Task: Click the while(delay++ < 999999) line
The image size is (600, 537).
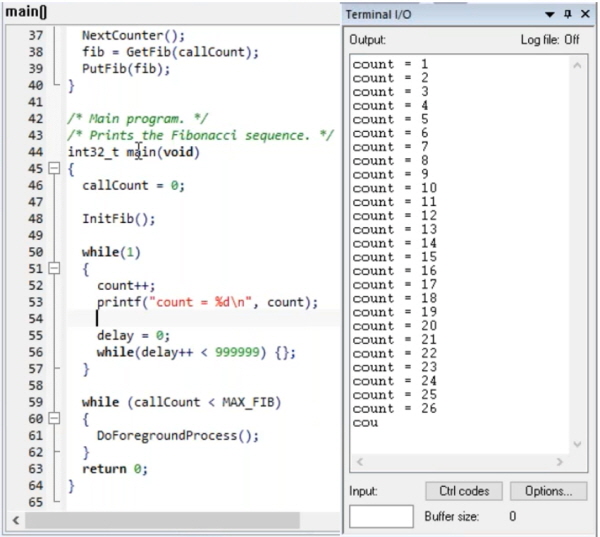Action: point(196,352)
